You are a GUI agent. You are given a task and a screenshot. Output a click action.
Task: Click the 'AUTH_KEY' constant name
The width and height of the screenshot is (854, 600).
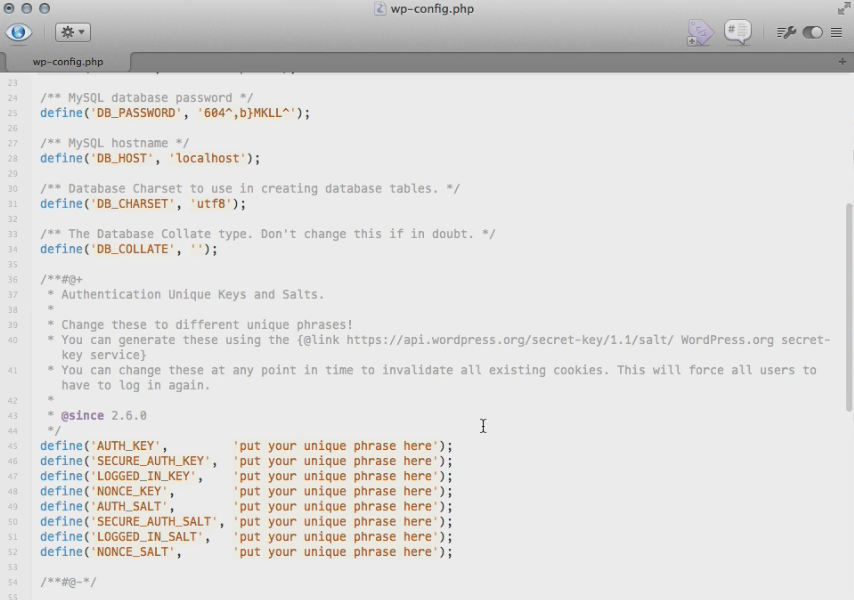click(125, 446)
